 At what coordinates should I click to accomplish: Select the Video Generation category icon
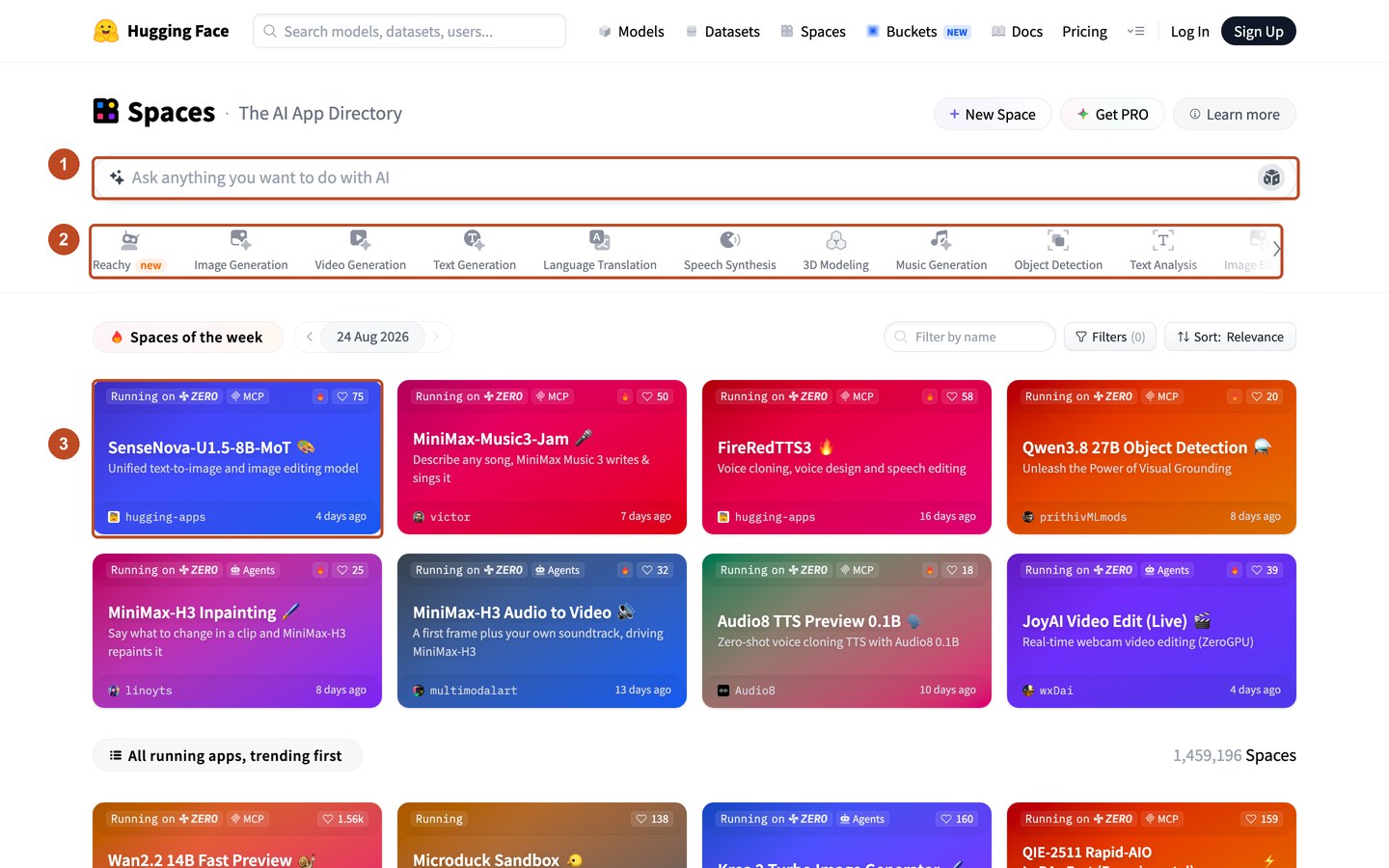360,239
